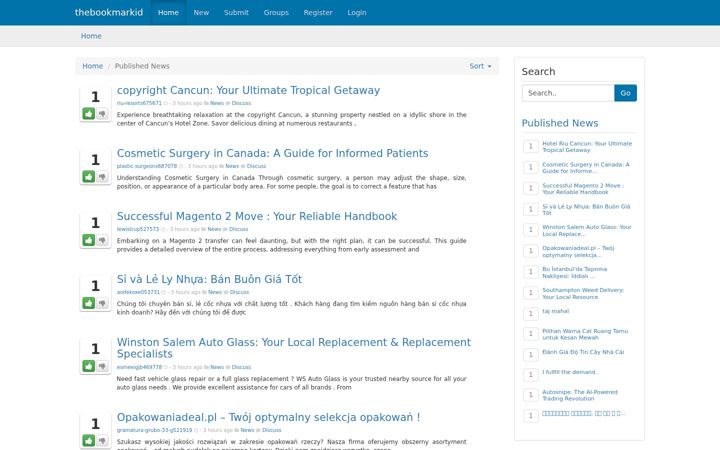The height and width of the screenshot is (450, 720).
Task: Open Sỉ và Lẻ Ly Nhựa headline
Action: [209, 279]
